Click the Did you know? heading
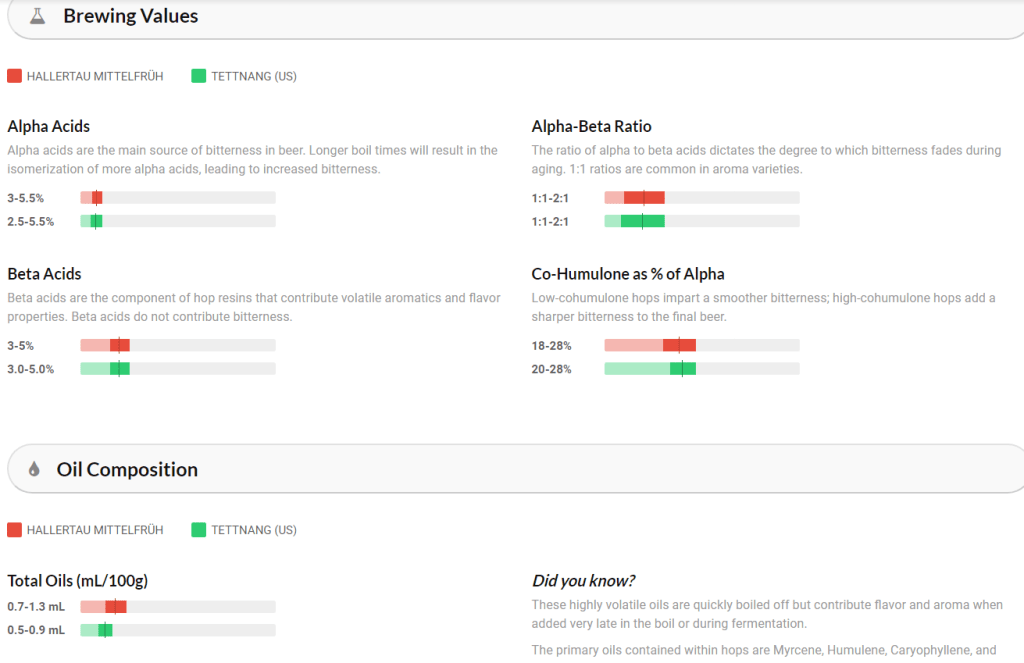Viewport: 1024px width, 663px height. (x=584, y=581)
